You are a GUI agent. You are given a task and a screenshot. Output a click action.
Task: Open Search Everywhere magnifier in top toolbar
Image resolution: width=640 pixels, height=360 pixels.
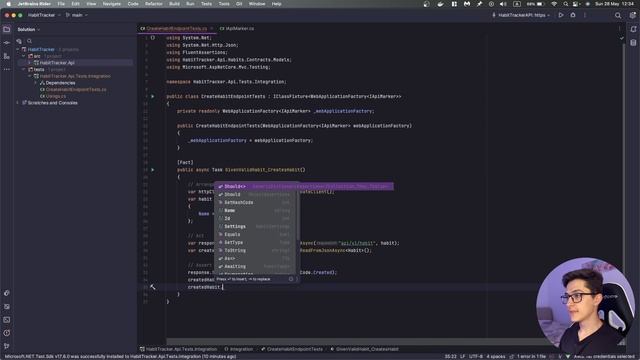(x=618, y=16)
